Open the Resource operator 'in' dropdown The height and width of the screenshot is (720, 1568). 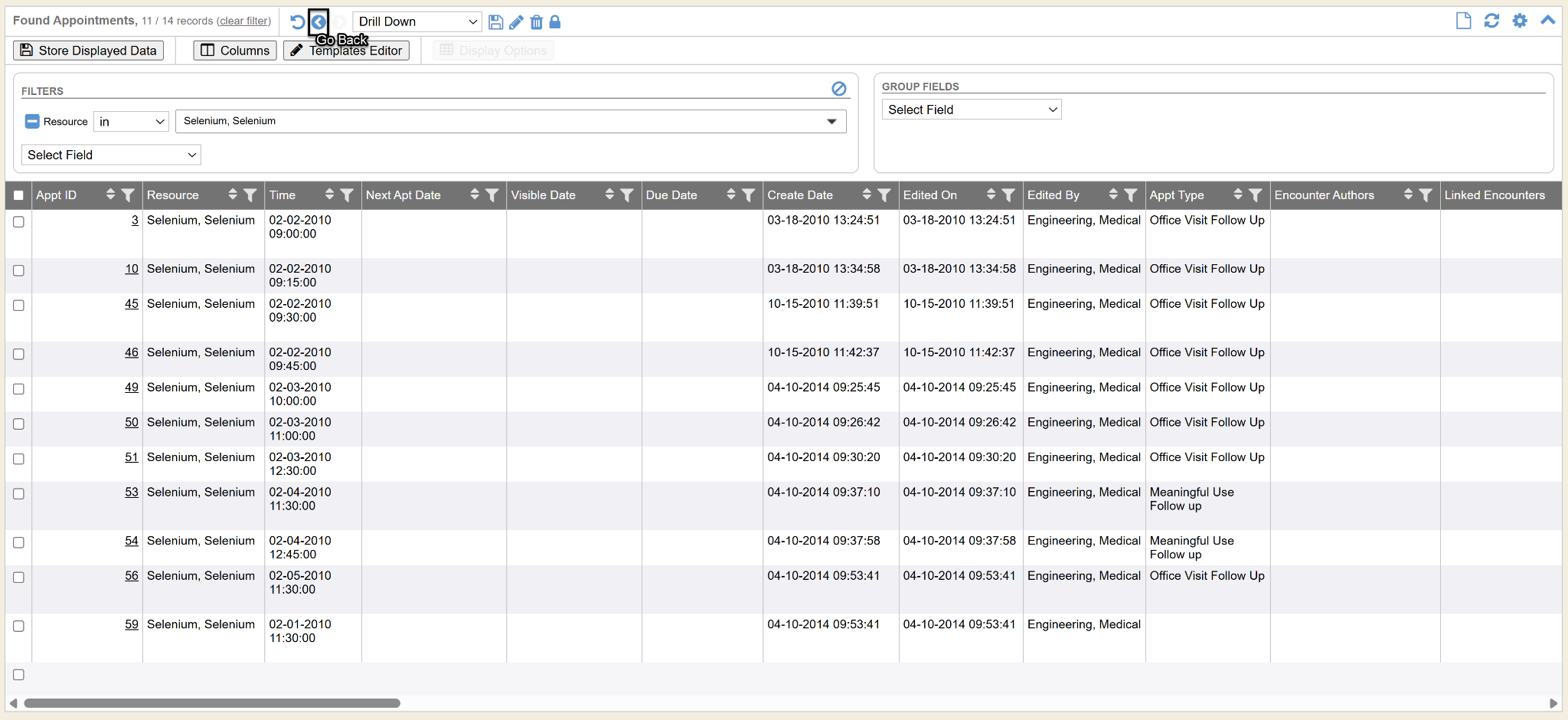pyautogui.click(x=131, y=122)
